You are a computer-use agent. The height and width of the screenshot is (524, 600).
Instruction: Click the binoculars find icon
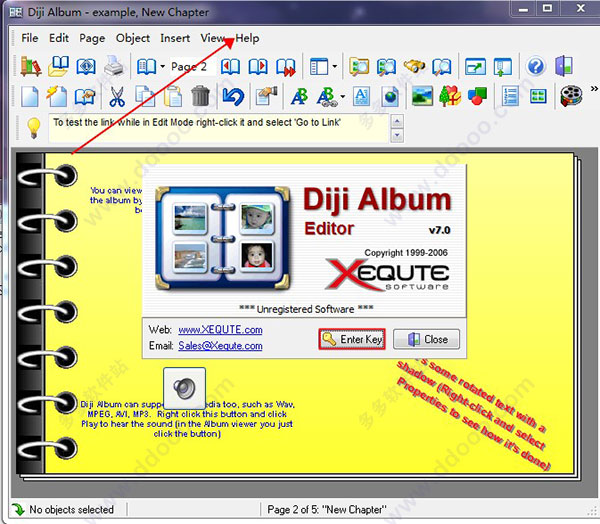414,66
